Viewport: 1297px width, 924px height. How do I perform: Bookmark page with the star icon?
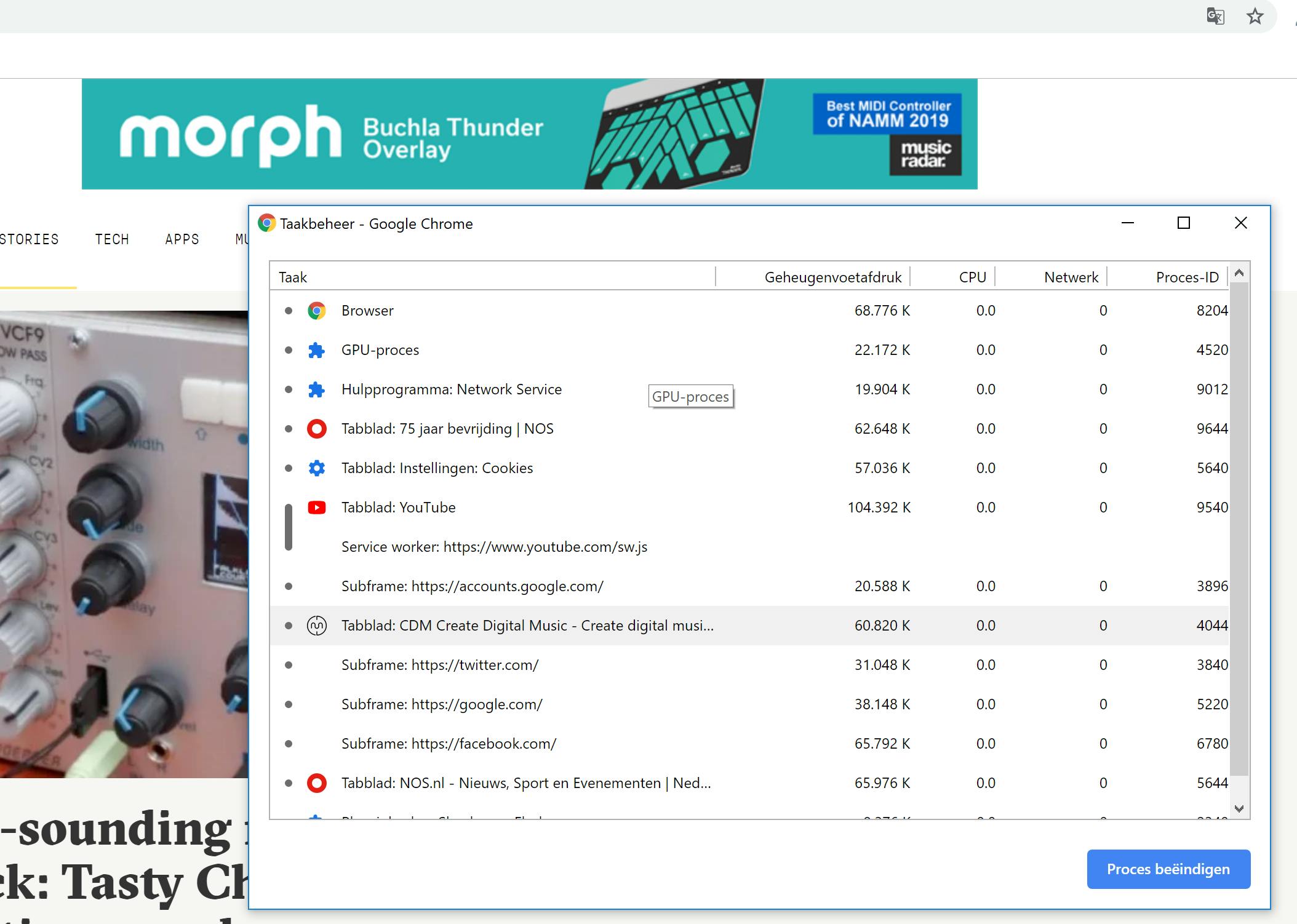pyautogui.click(x=1255, y=16)
